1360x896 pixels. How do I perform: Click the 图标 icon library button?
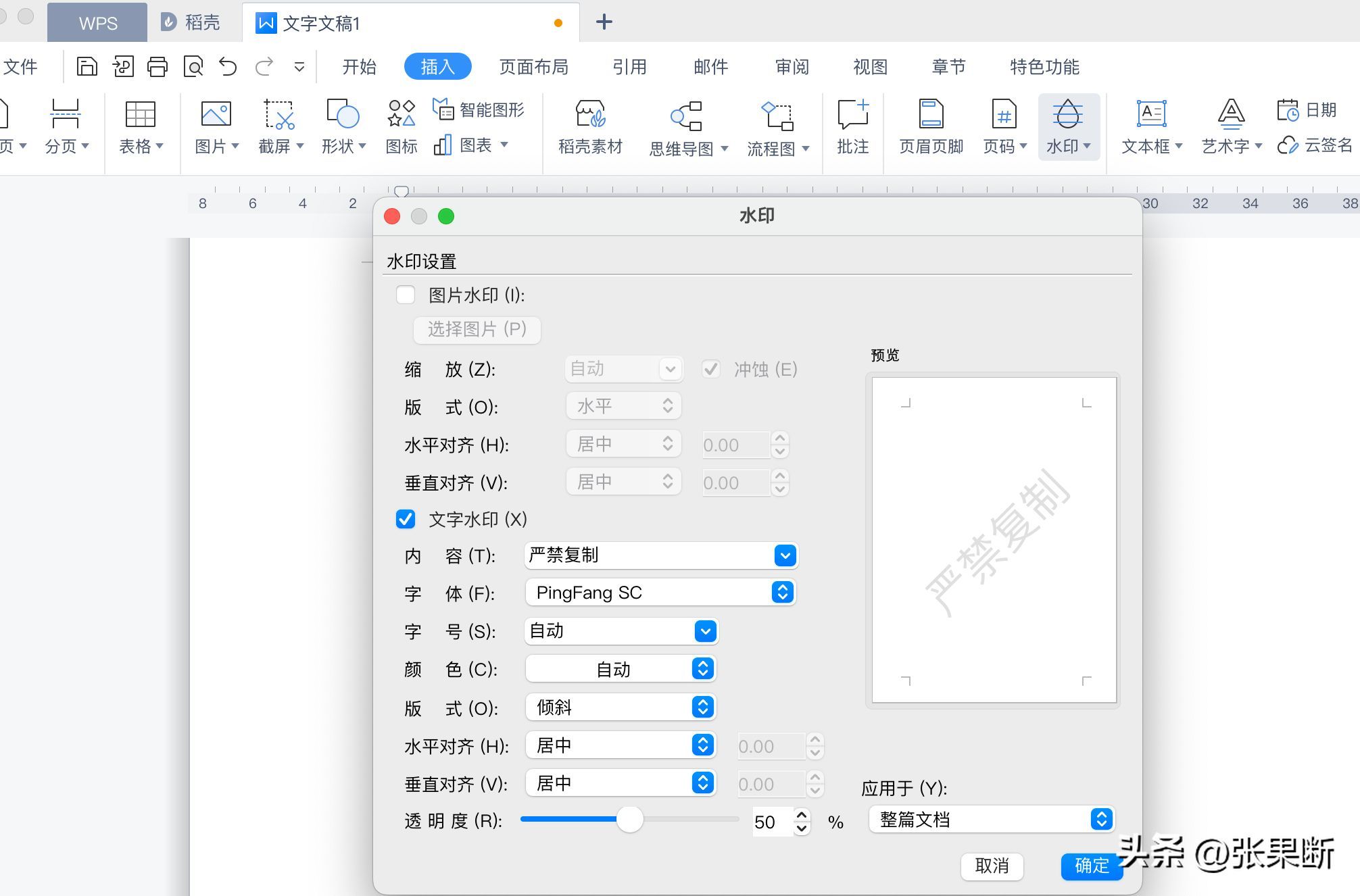tap(402, 126)
